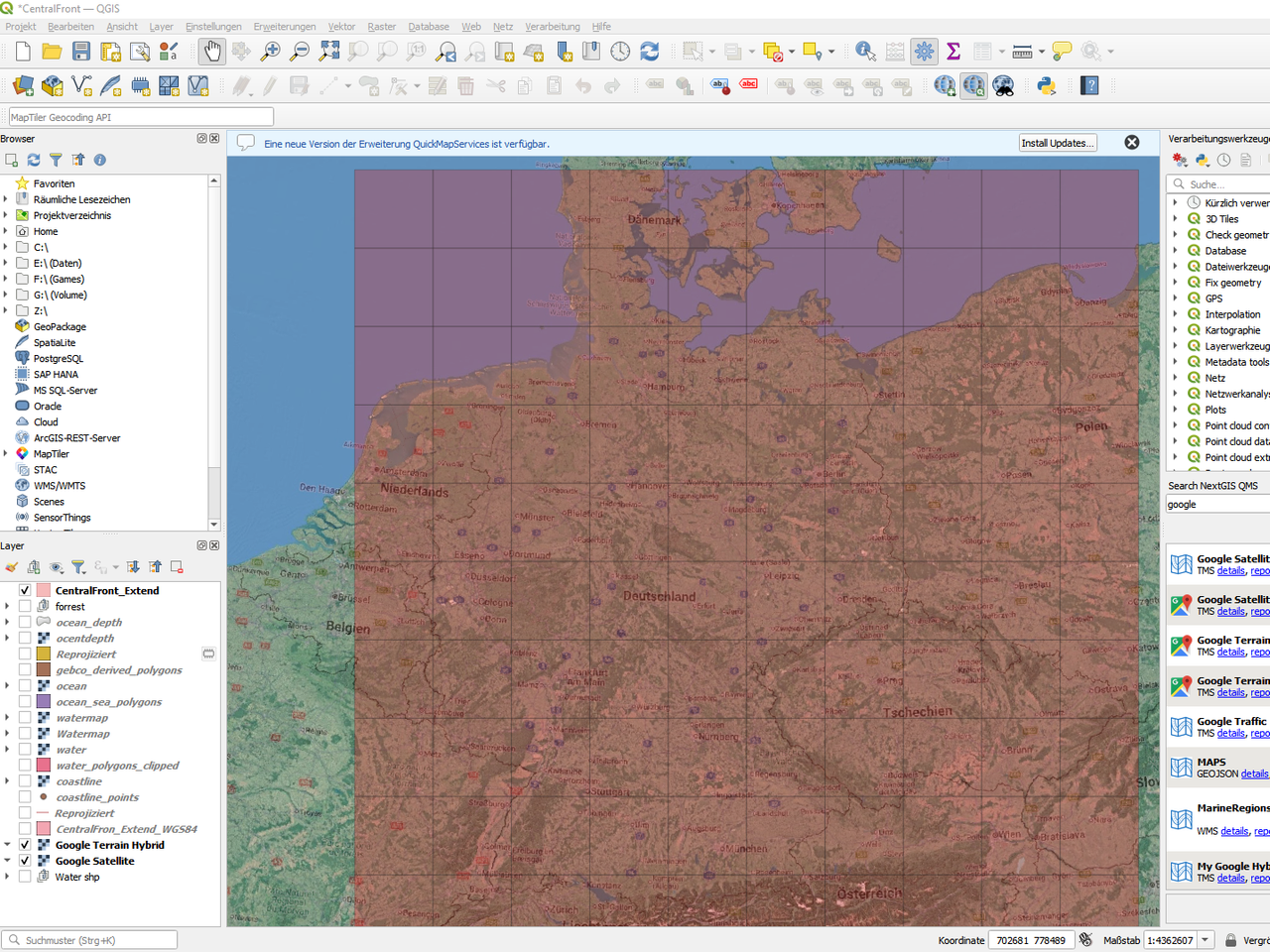1270x952 pixels.
Task: Open the Python Console icon
Action: [x=1046, y=86]
